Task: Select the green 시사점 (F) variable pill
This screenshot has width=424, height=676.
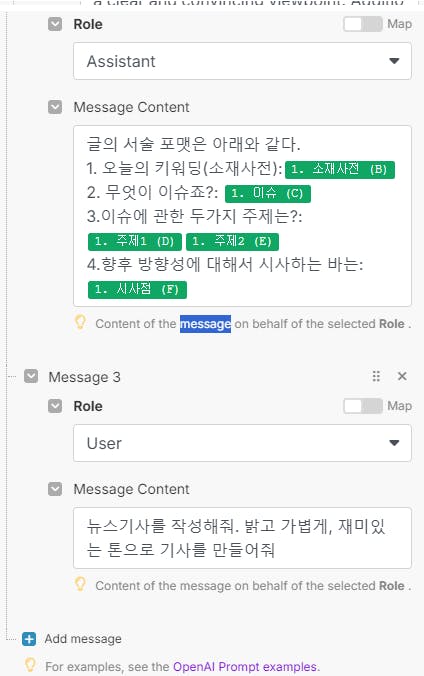Action: pos(137,290)
